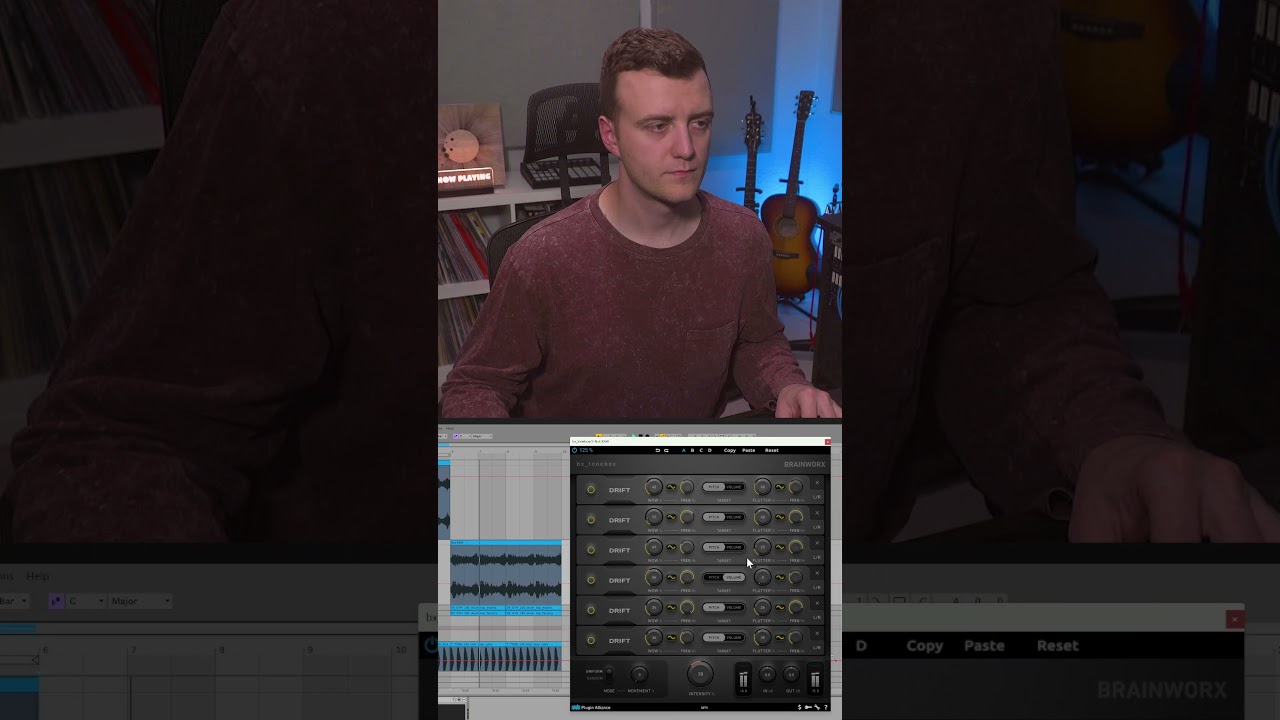This screenshot has width=1280, height=720.
Task: Select the blue audio clip in DAW arrangement
Action: (x=506, y=575)
